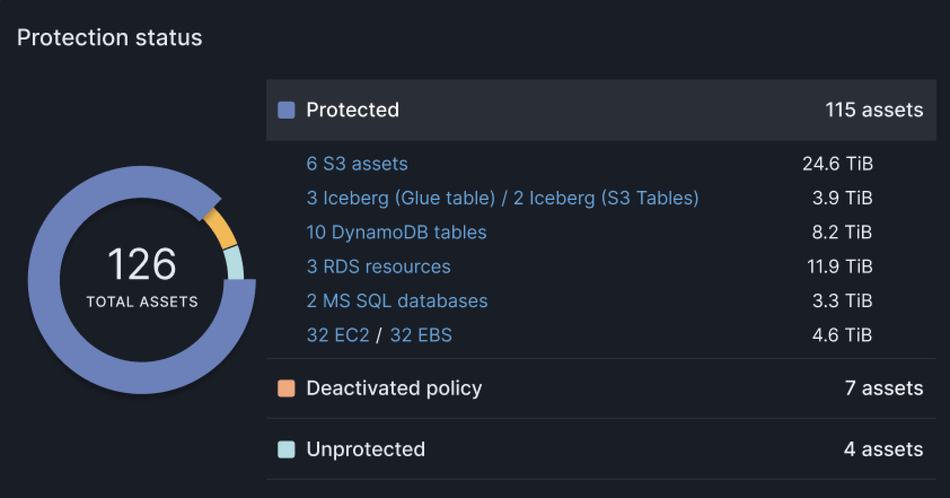Image resolution: width=950 pixels, height=498 pixels.
Task: Open the 3 RDS resources link
Action: [378, 267]
